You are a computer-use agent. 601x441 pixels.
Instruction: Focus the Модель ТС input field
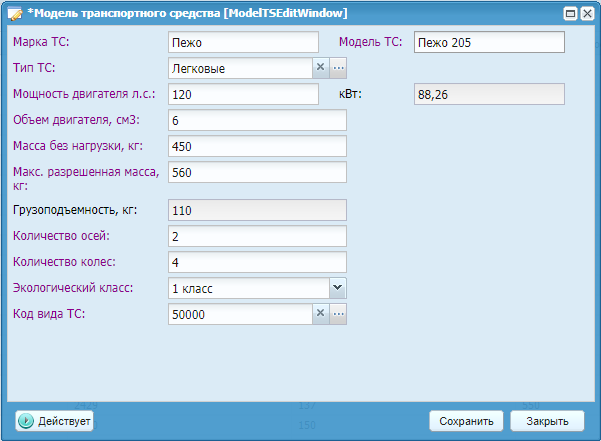[489, 42]
